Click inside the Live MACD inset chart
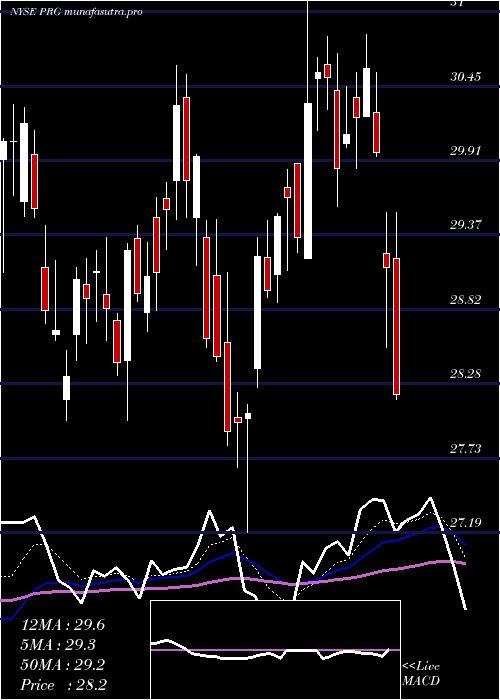 point(275,650)
